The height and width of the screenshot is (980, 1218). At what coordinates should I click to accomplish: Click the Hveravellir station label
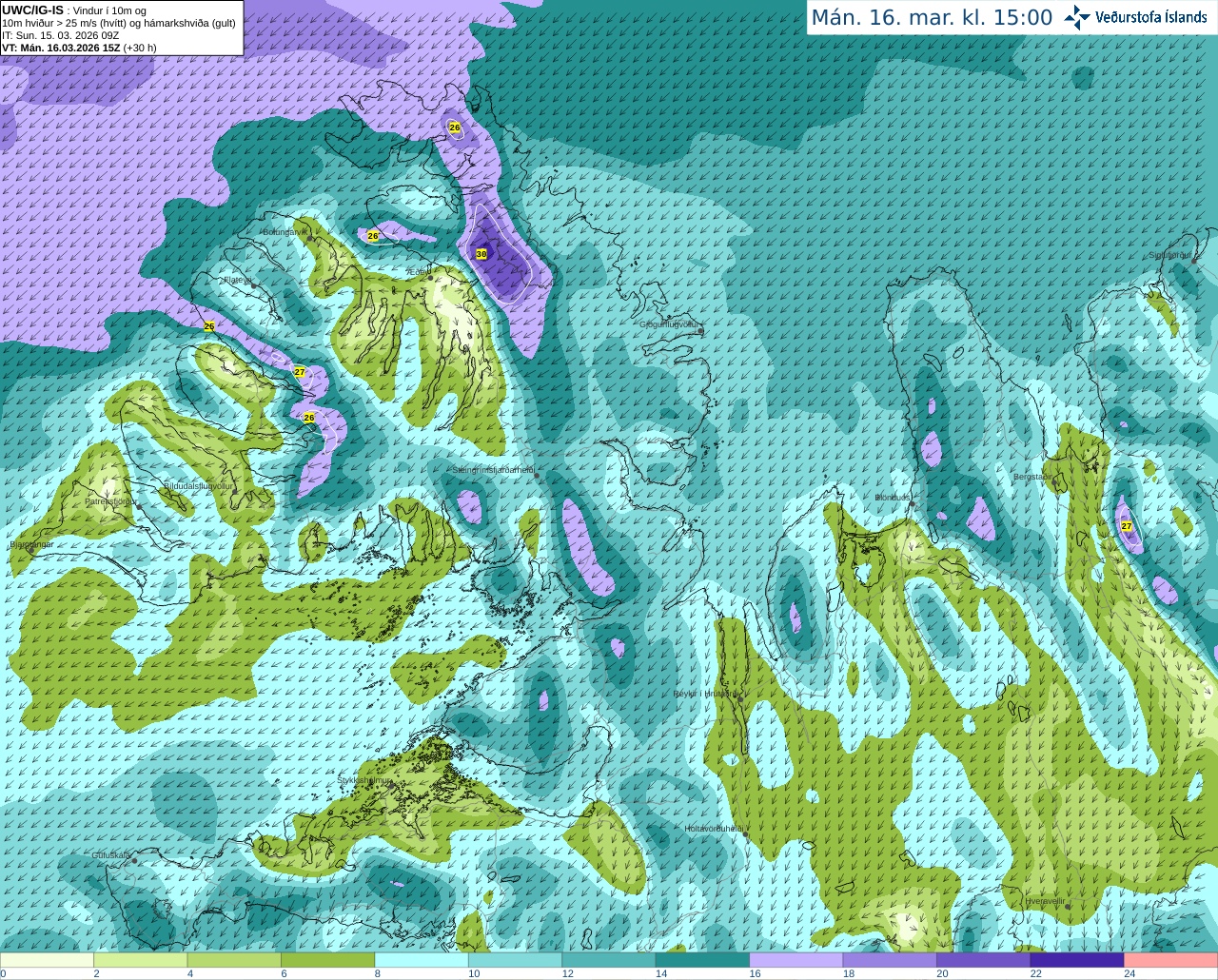(x=1045, y=901)
